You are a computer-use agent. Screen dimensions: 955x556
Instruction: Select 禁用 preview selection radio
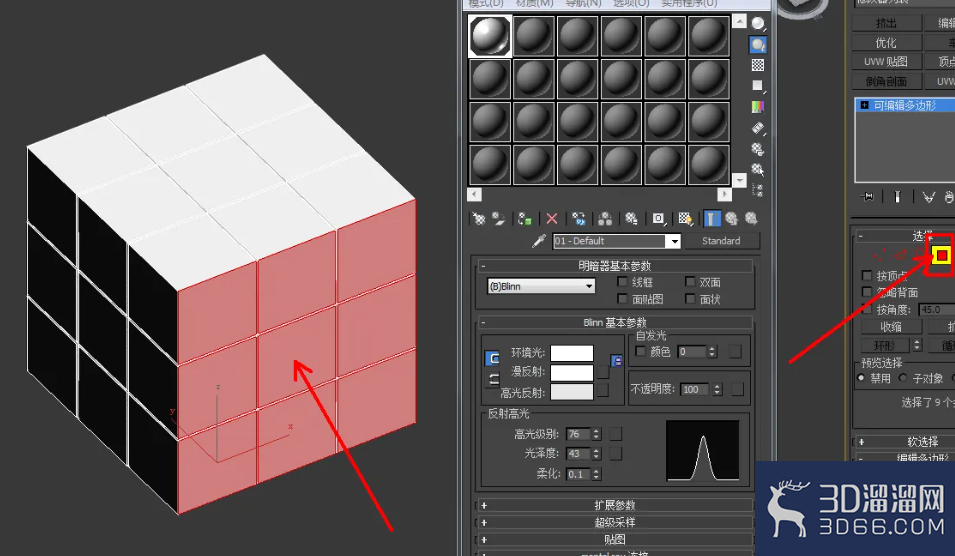861,378
